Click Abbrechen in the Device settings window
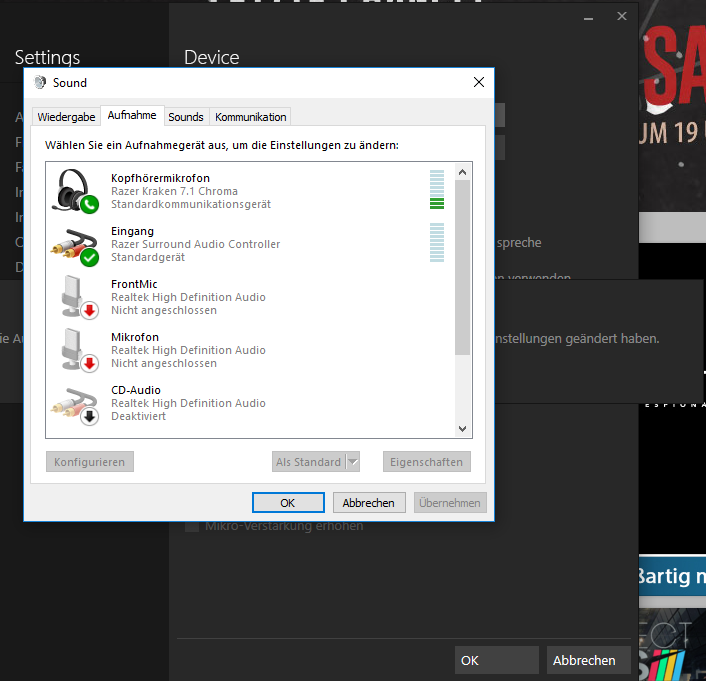The image size is (706, 681). pos(588,660)
